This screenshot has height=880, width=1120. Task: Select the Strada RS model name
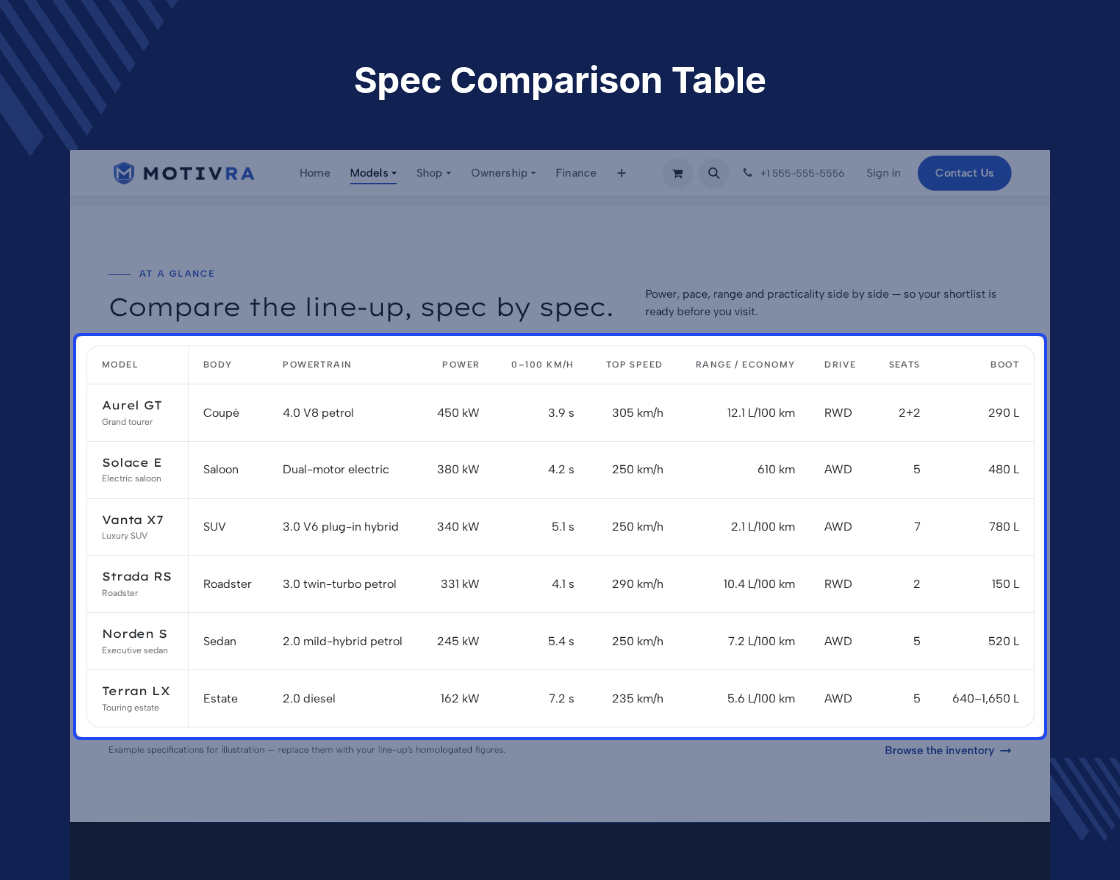(x=136, y=576)
